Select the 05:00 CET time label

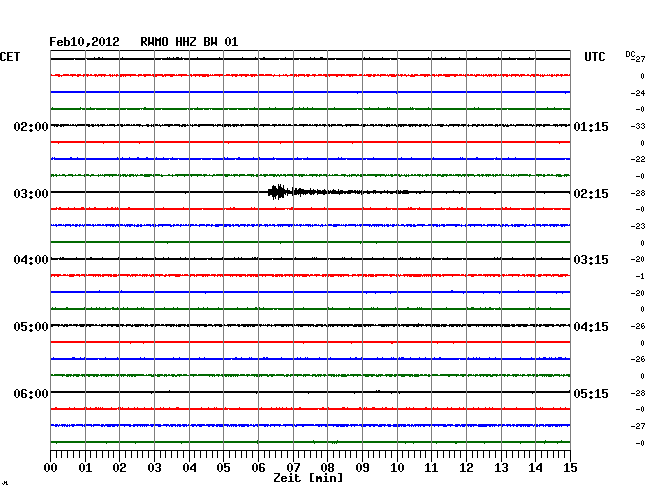click(31, 327)
